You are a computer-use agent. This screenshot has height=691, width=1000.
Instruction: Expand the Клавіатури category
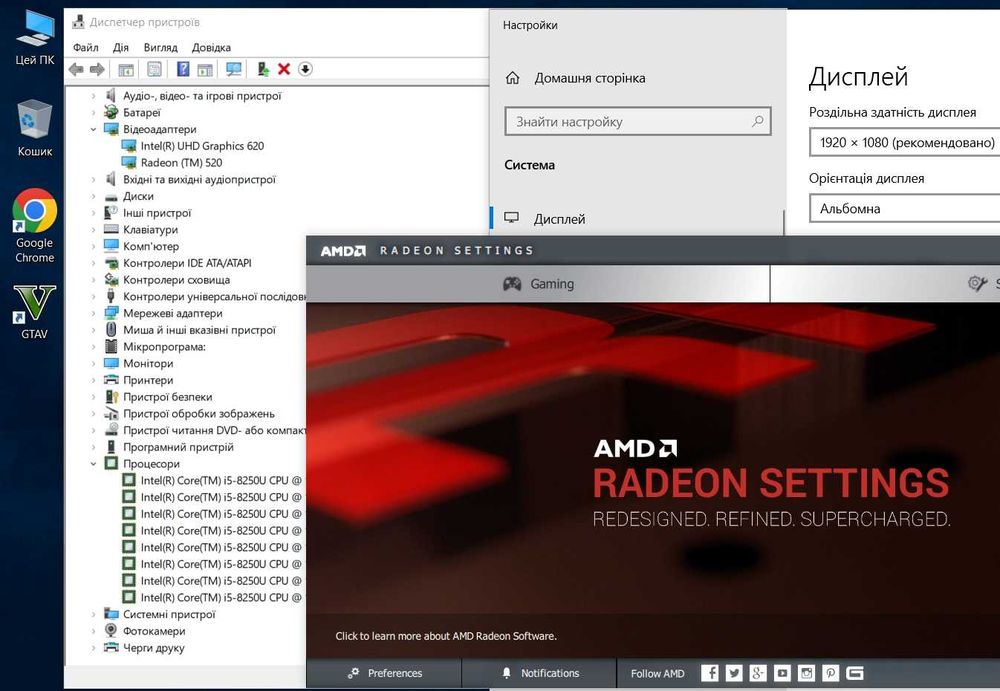tap(94, 230)
